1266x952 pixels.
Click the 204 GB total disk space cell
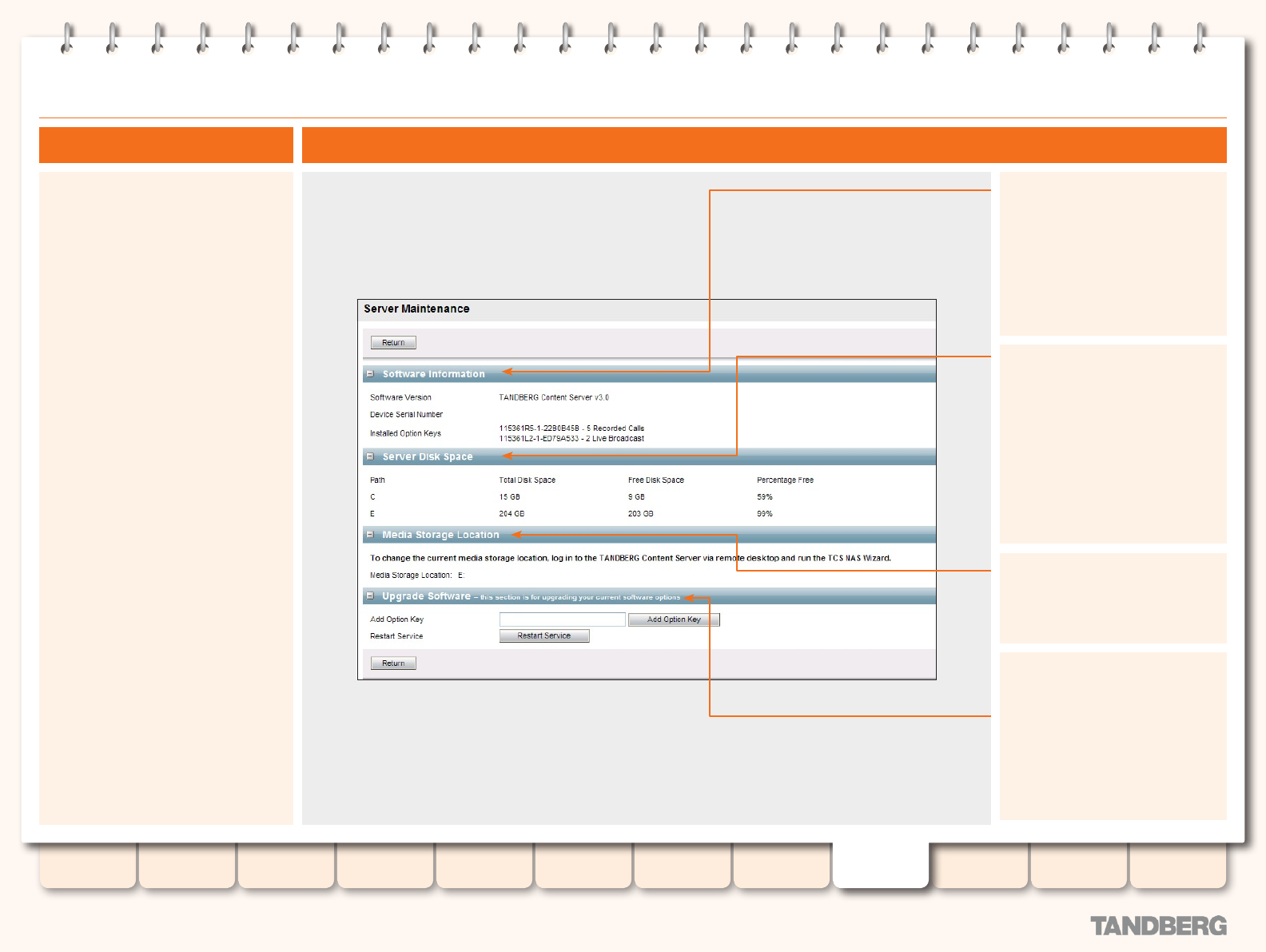pos(512,514)
